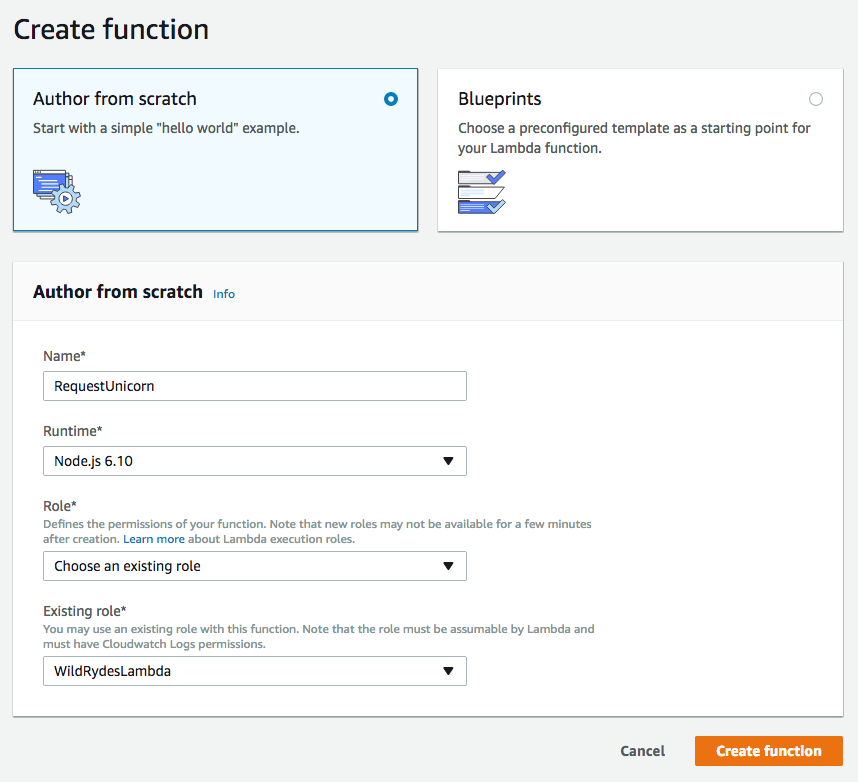Open the Runtime dropdown showing Node.js 6.10

pos(254,461)
